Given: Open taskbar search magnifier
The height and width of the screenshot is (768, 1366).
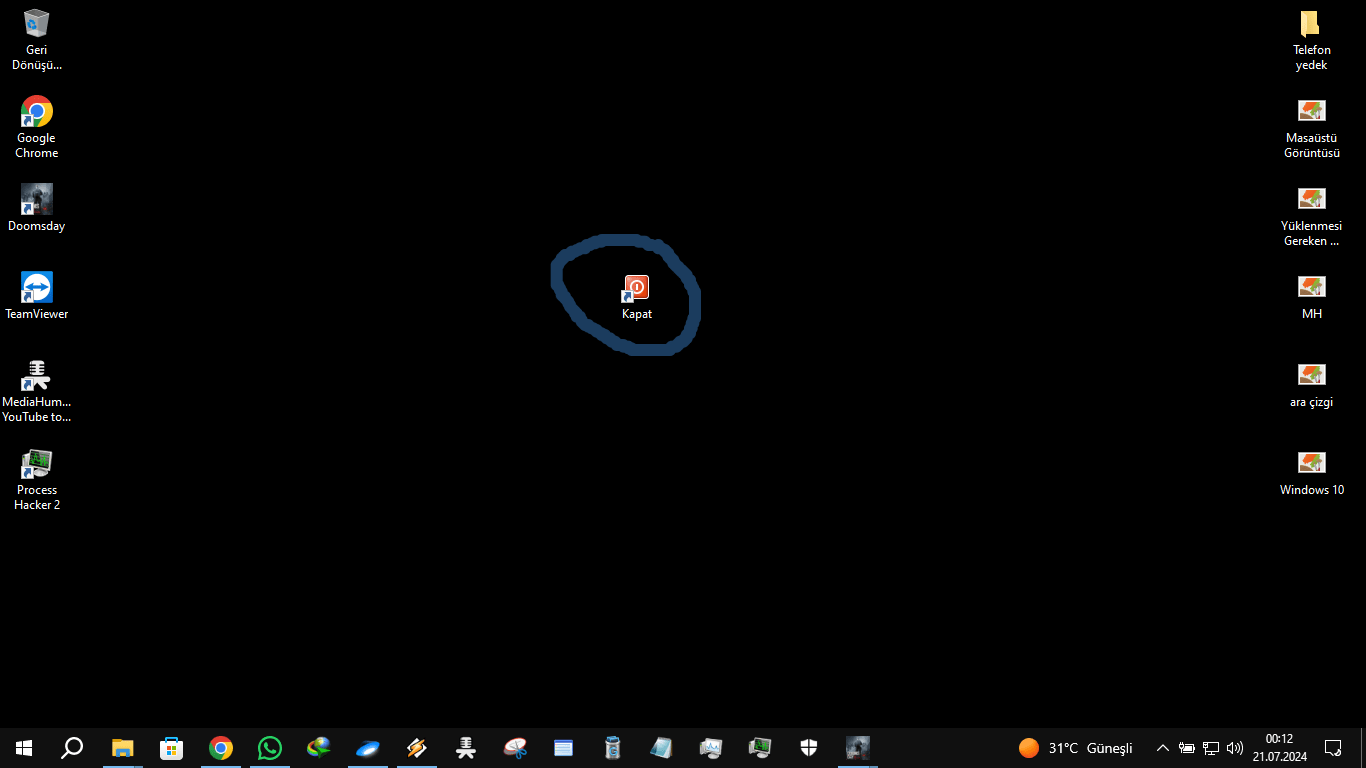Looking at the screenshot, I should point(72,748).
